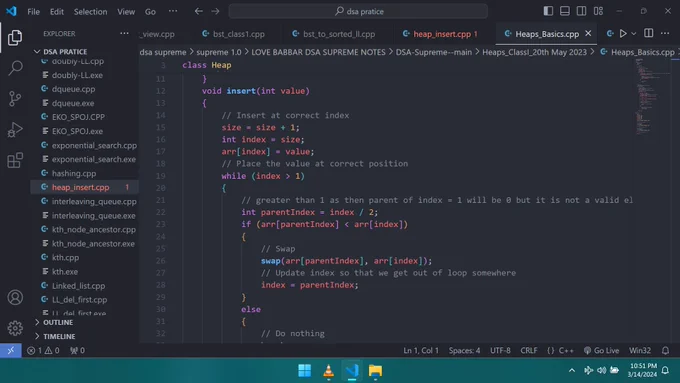Select heap_insert.cpp in explorer

click(85, 187)
